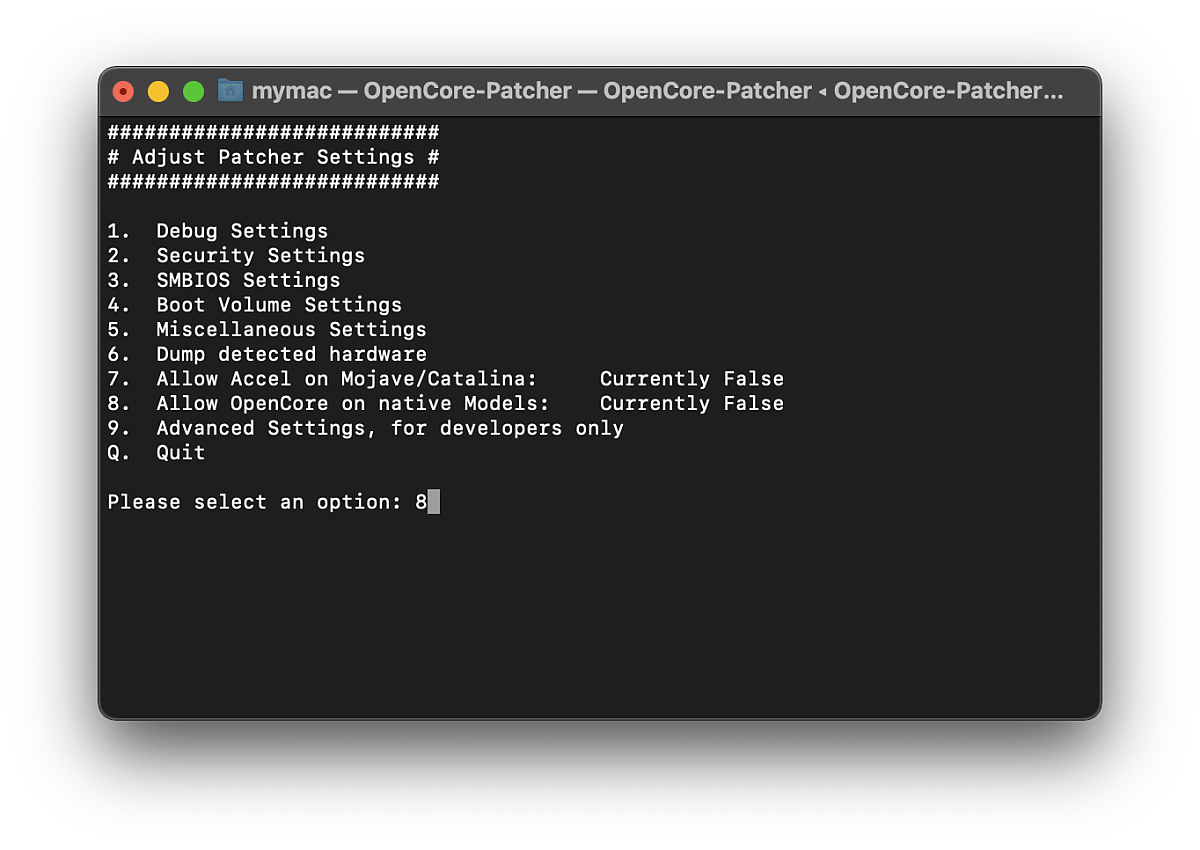Click the "Please select an option:" prompt
This screenshot has width=1200, height=850.
pos(255,502)
